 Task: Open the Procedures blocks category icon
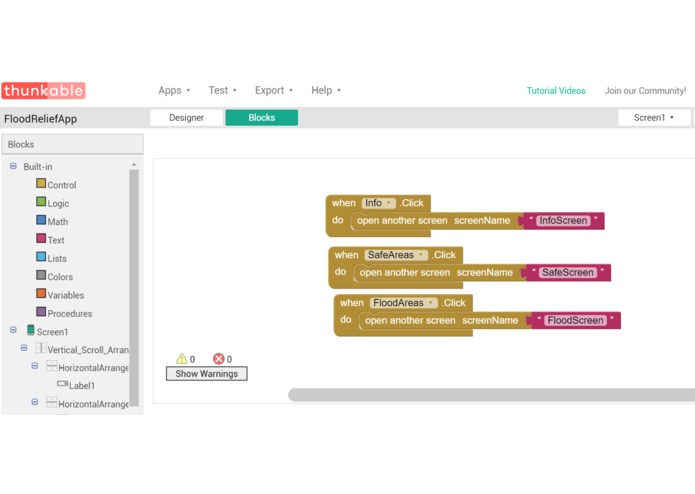coord(41,312)
